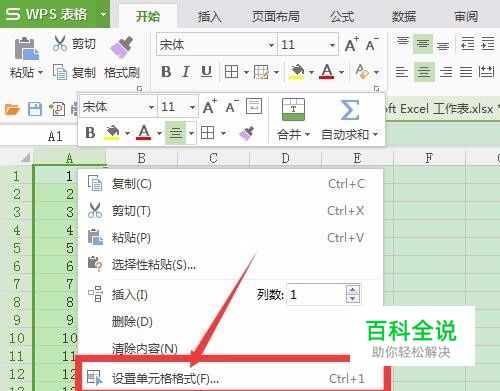The width and height of the screenshot is (500, 391).
Task: Click the mini toolbar format painter brush
Action: [x=247, y=133]
